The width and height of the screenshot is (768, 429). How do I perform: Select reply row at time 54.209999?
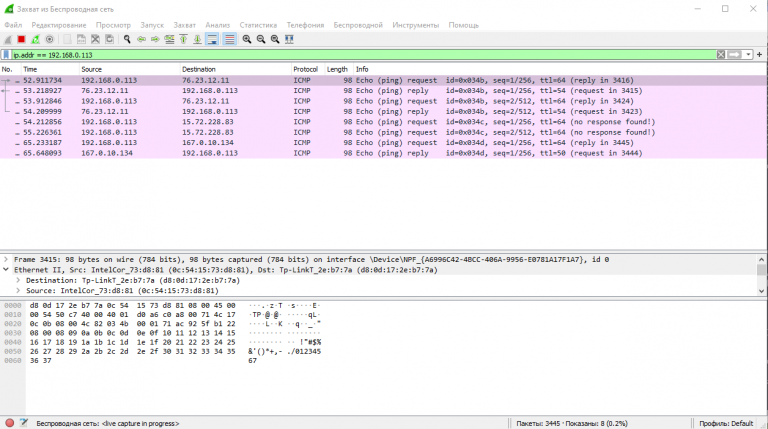pos(384,112)
